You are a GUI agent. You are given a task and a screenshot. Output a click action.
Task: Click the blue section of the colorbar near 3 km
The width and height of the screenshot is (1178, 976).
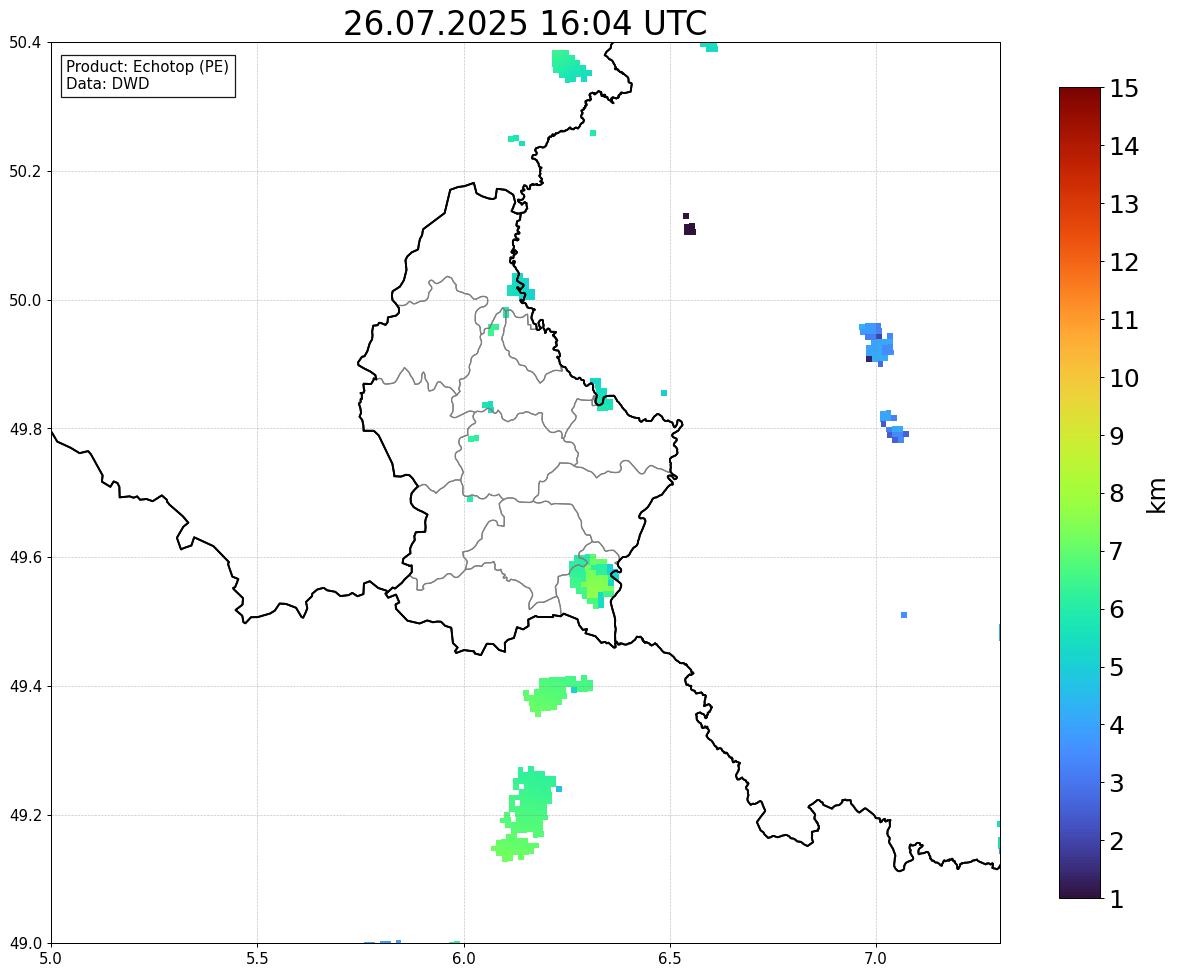tap(1080, 783)
